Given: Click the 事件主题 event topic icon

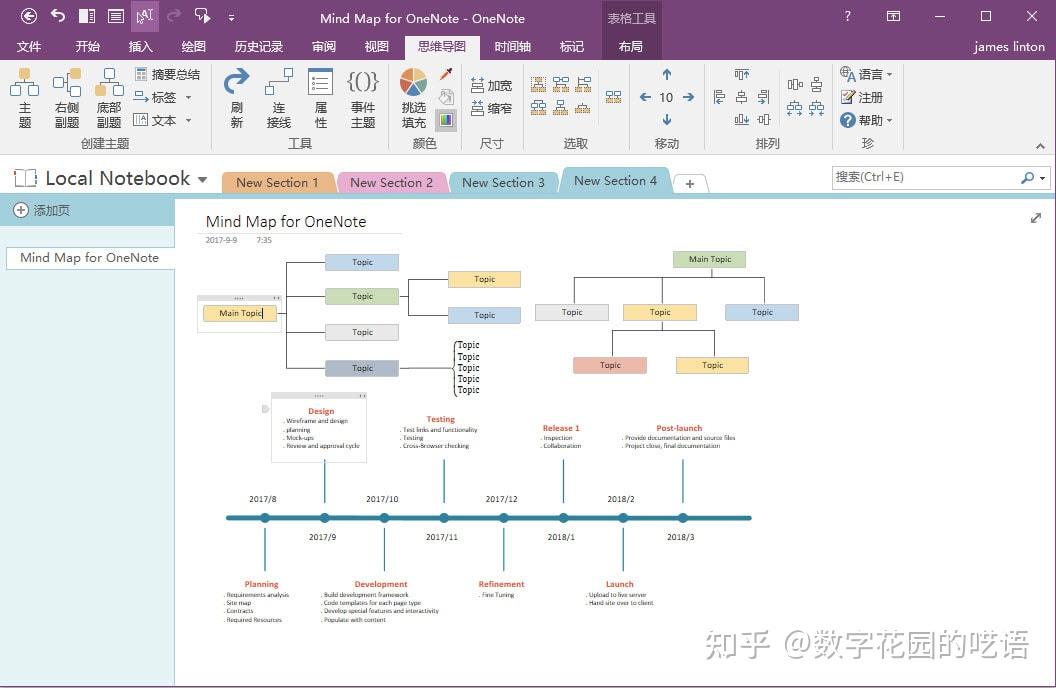Looking at the screenshot, I should pyautogui.click(x=362, y=96).
